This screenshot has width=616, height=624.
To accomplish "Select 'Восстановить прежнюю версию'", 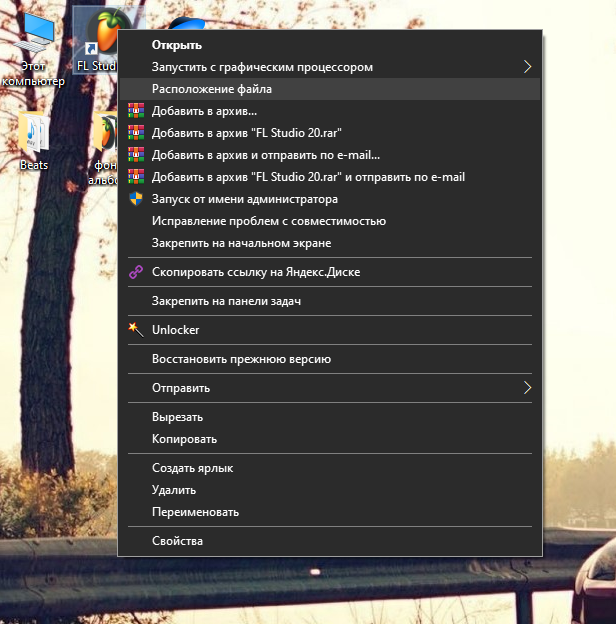I will (329, 359).
